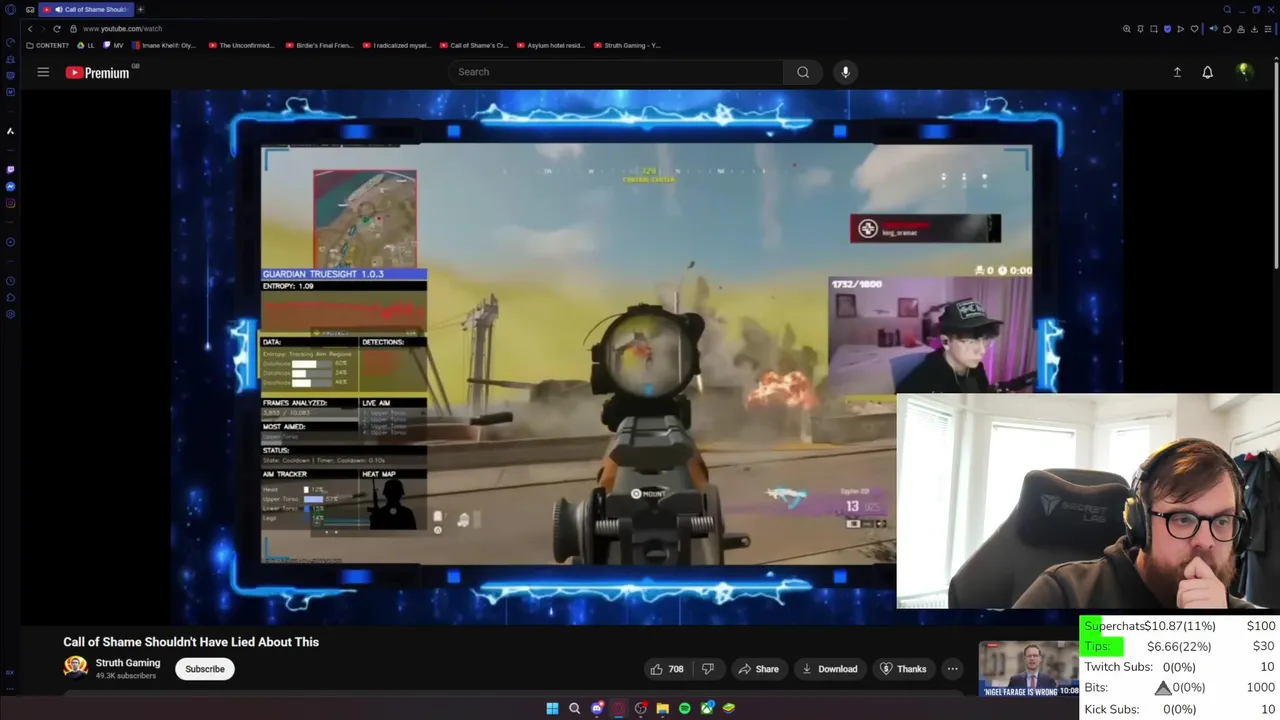Open I radicalized mysel bookmark
This screenshot has height=720, width=1280.
(396, 45)
